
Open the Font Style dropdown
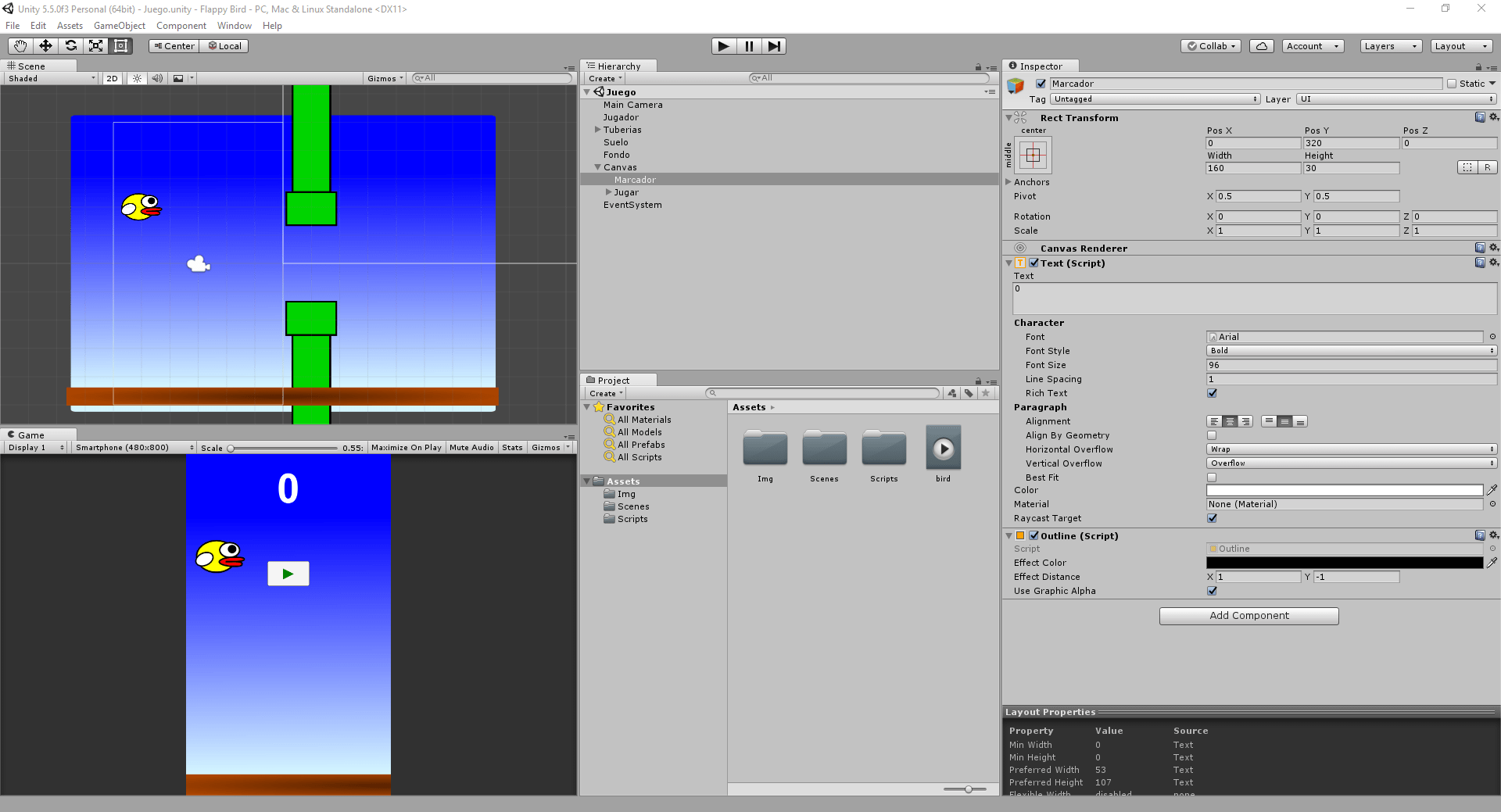pos(1352,351)
